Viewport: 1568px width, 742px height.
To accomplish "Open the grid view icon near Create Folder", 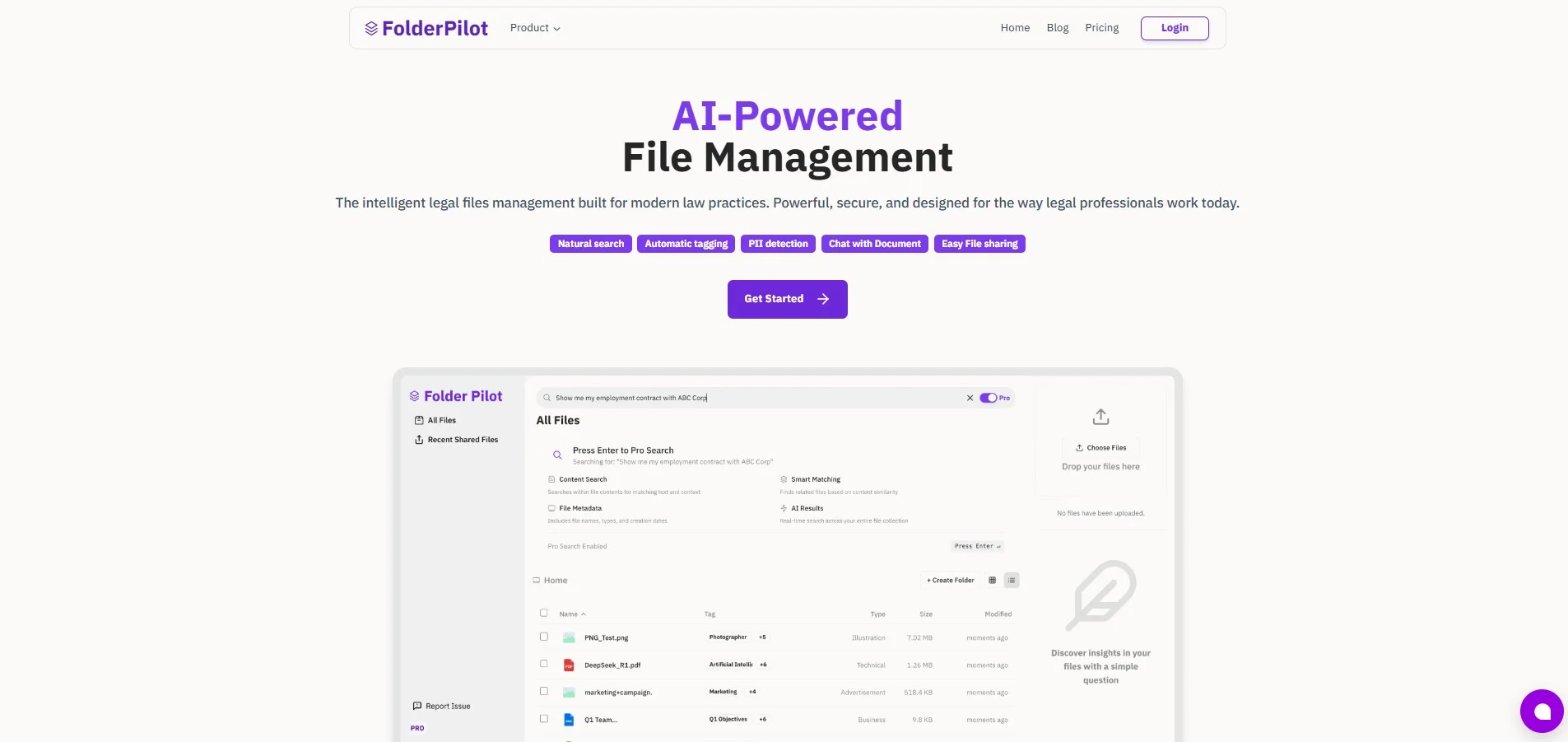I will (x=993, y=580).
